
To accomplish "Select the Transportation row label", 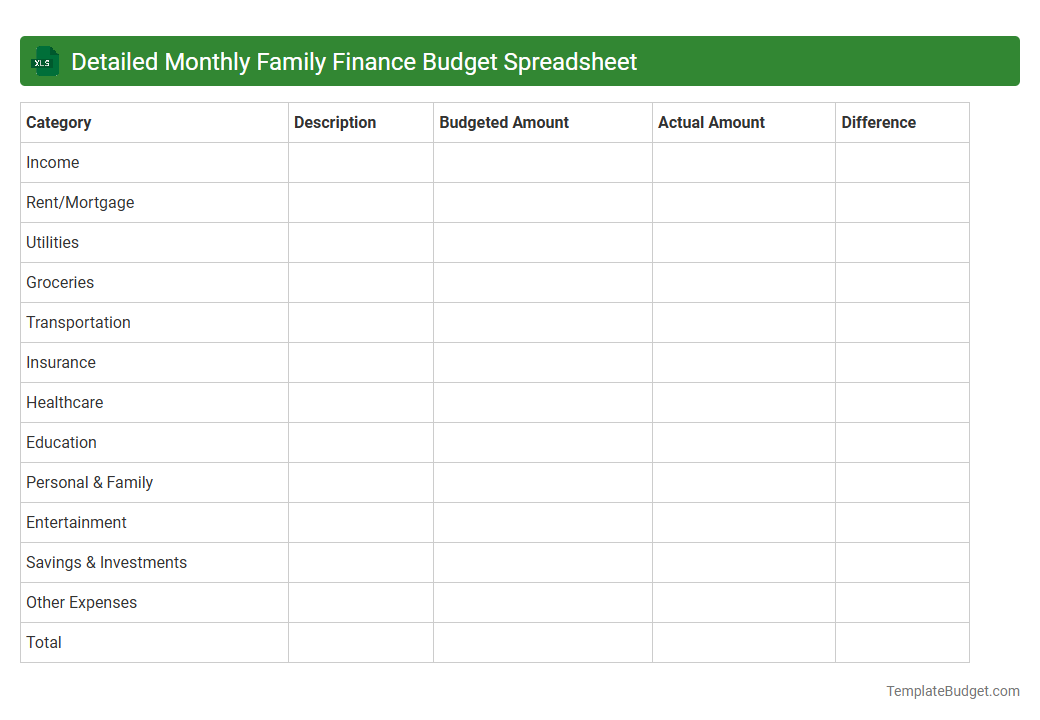I will (x=78, y=322).
